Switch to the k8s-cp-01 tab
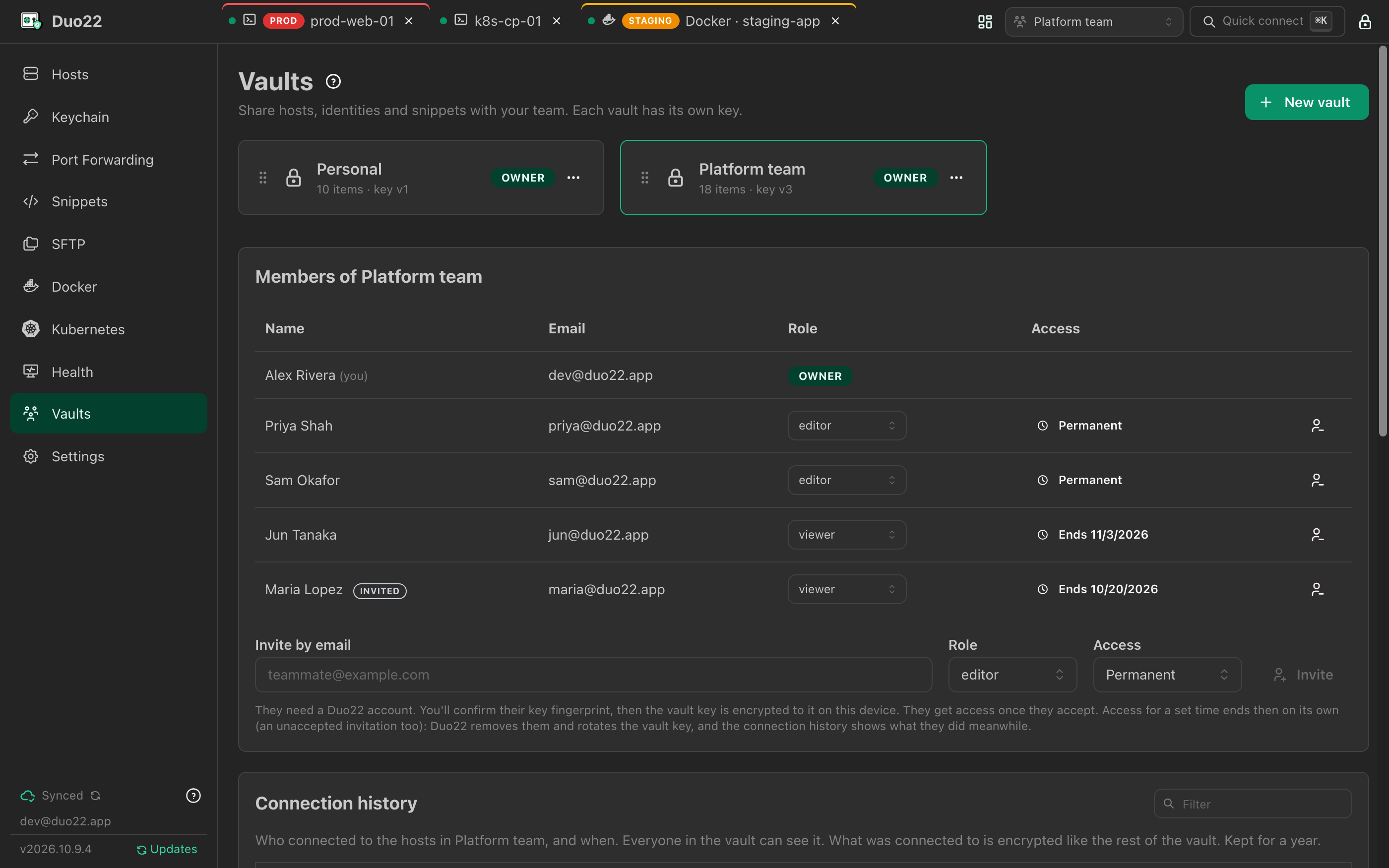1389x868 pixels. 501,21
